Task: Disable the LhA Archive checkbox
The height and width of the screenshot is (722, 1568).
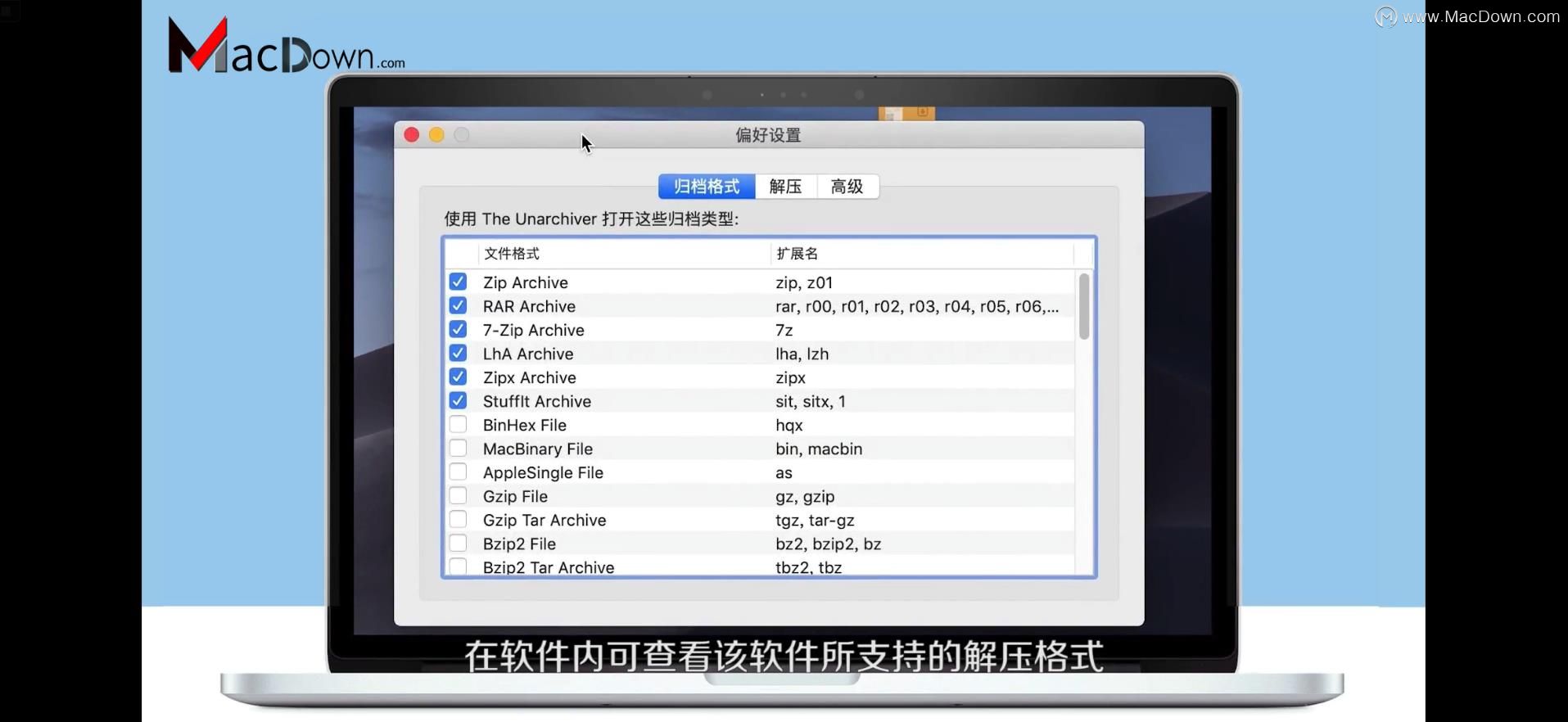Action: [458, 353]
